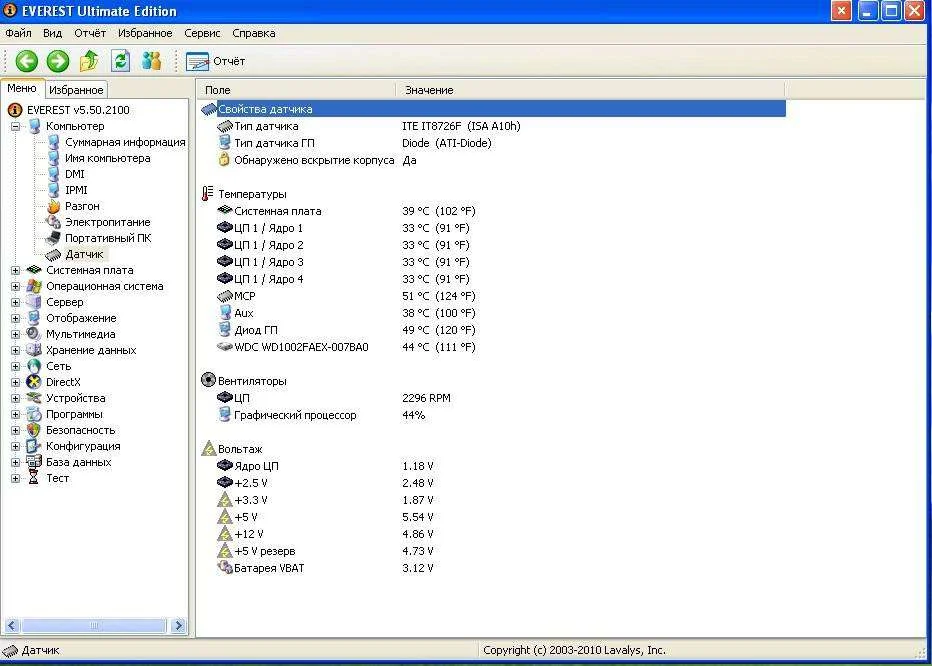932x666 pixels.
Task: Click the Вентиляторы fan icon
Action: coord(208,381)
